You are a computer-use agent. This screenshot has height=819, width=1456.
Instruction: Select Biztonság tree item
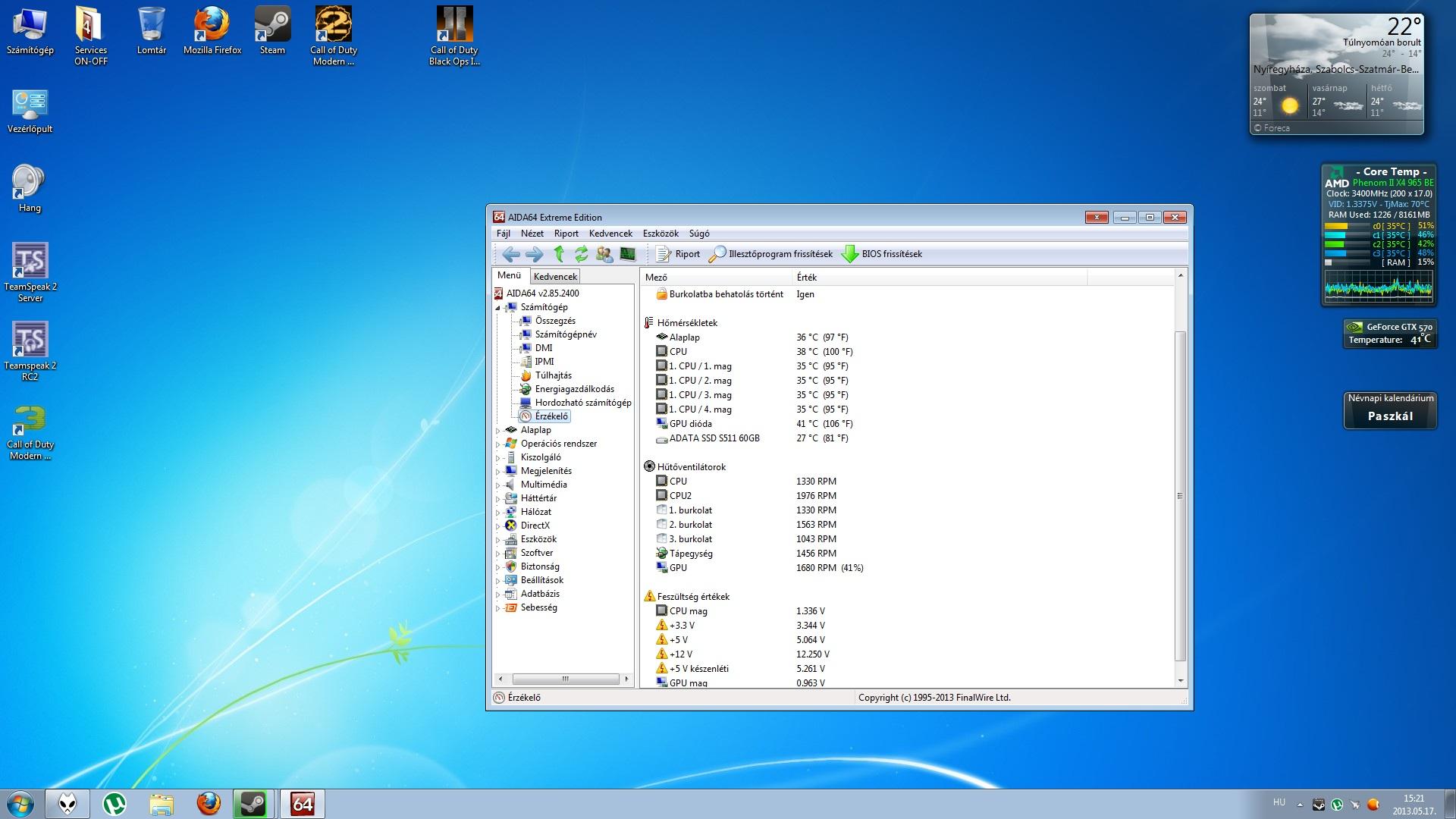click(x=540, y=566)
